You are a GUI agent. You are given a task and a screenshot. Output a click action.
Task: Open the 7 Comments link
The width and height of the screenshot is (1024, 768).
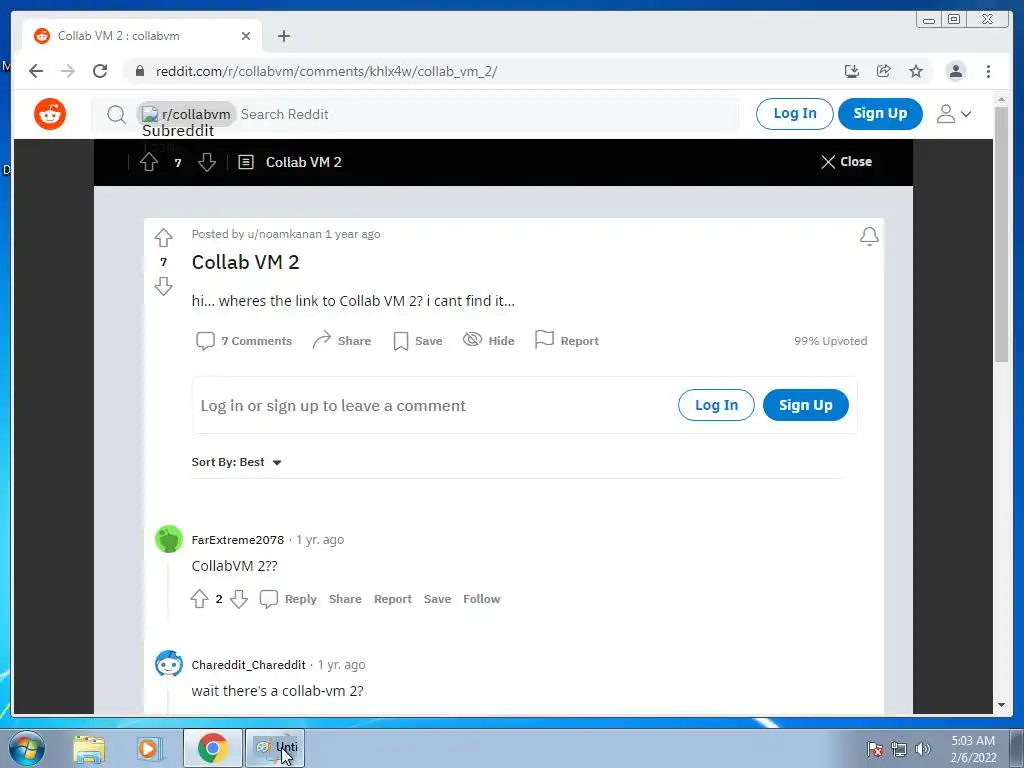click(x=244, y=341)
